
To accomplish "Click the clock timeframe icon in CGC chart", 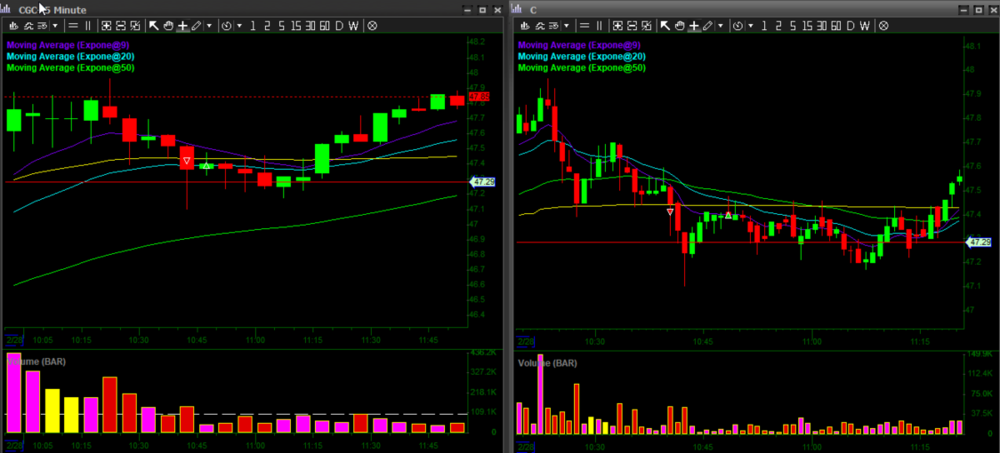I will point(227,25).
